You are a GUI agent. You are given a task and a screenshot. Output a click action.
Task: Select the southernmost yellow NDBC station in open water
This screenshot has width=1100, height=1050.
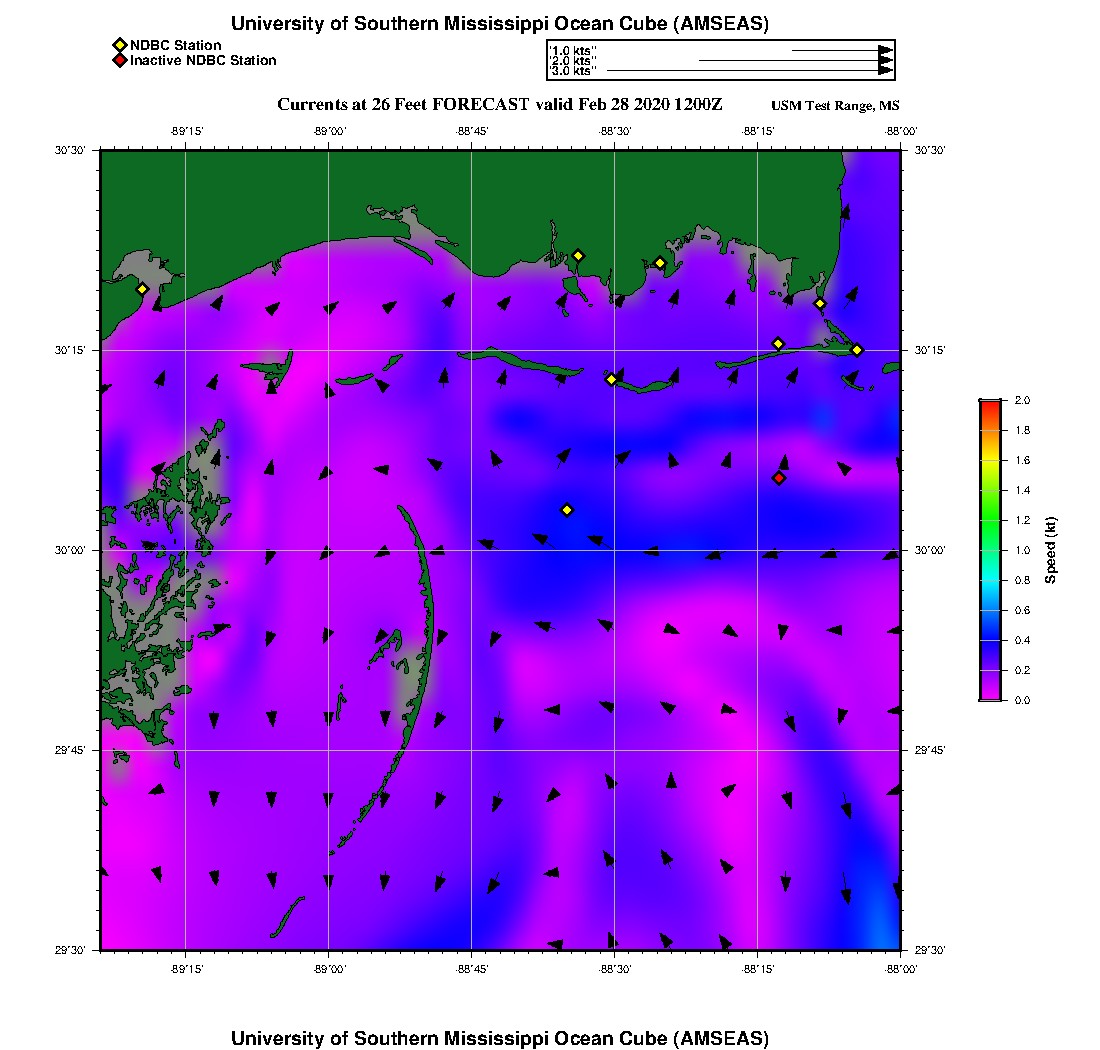click(567, 510)
